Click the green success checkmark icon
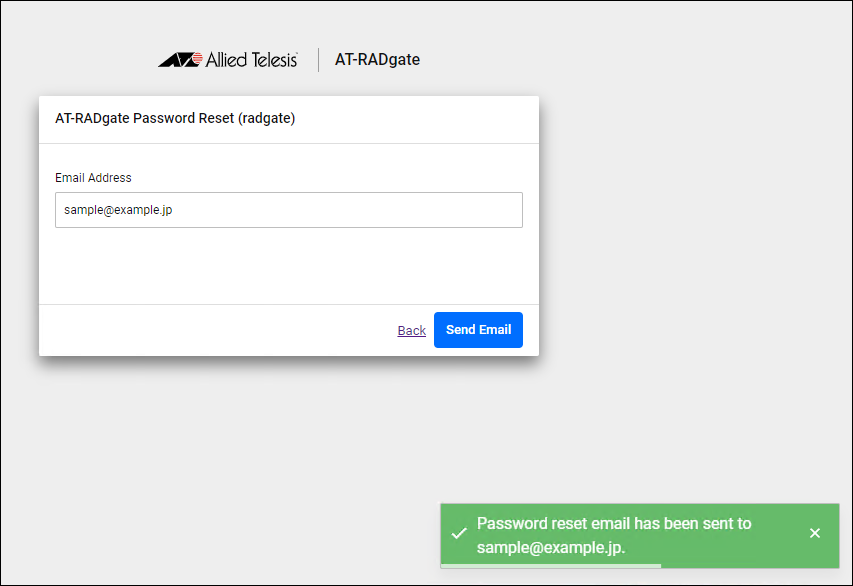Image resolution: width=853 pixels, height=586 pixels. (x=460, y=534)
